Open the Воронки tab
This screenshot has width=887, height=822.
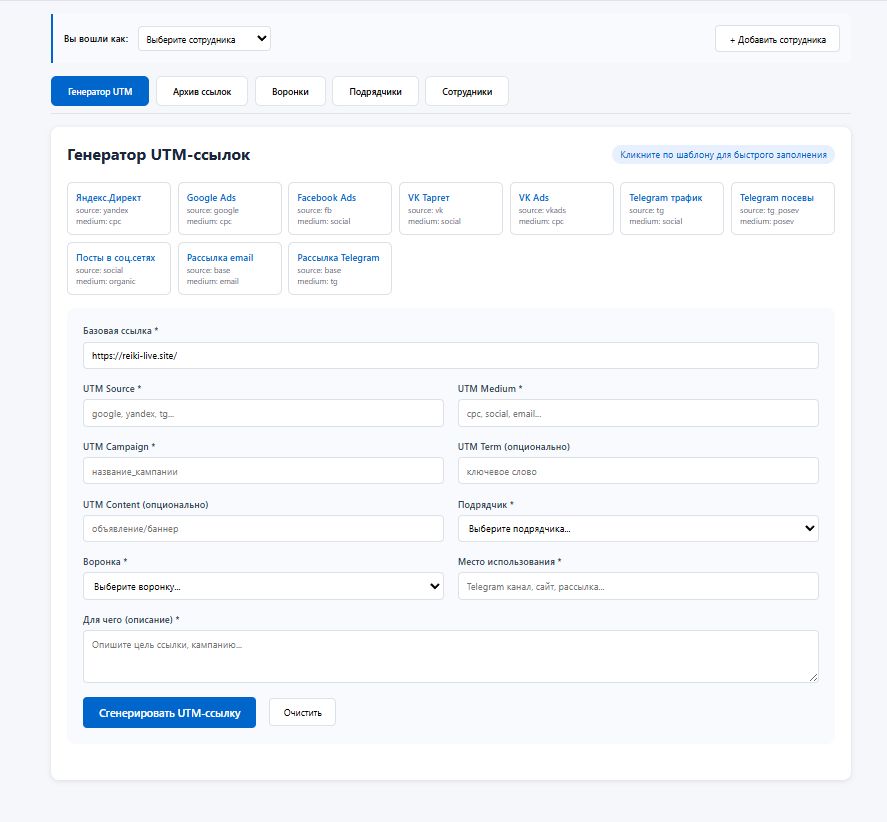click(290, 91)
